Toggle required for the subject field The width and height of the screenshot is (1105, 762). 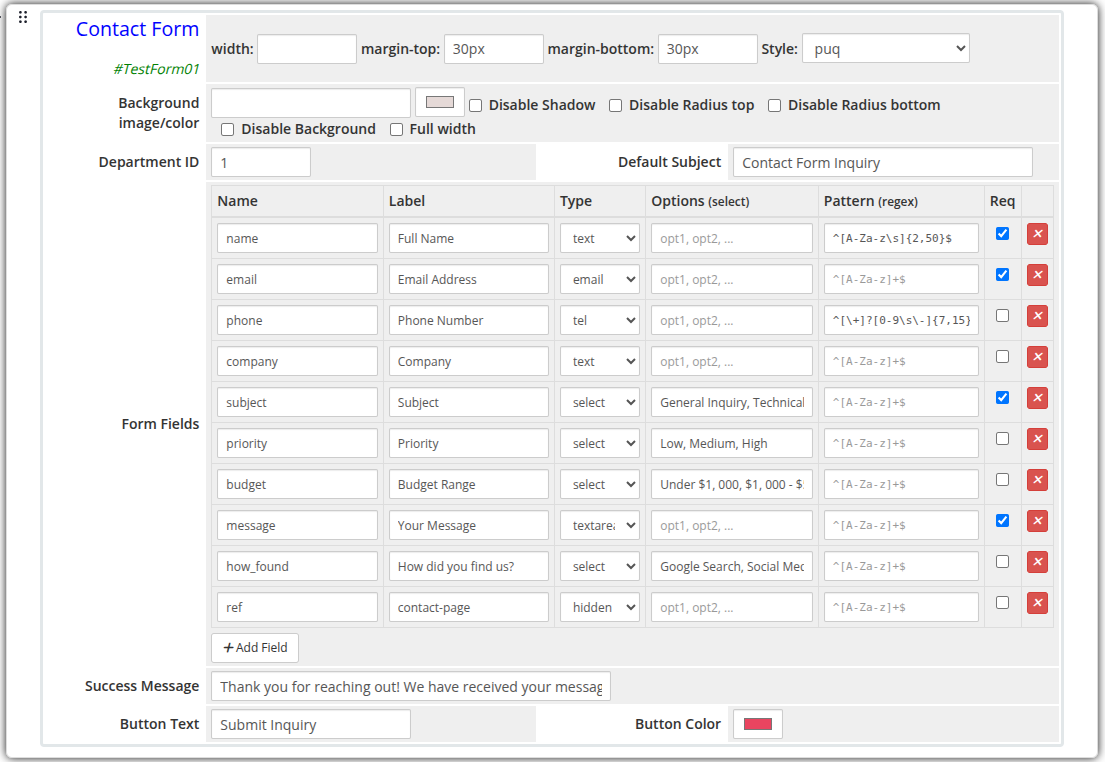[1002, 398]
